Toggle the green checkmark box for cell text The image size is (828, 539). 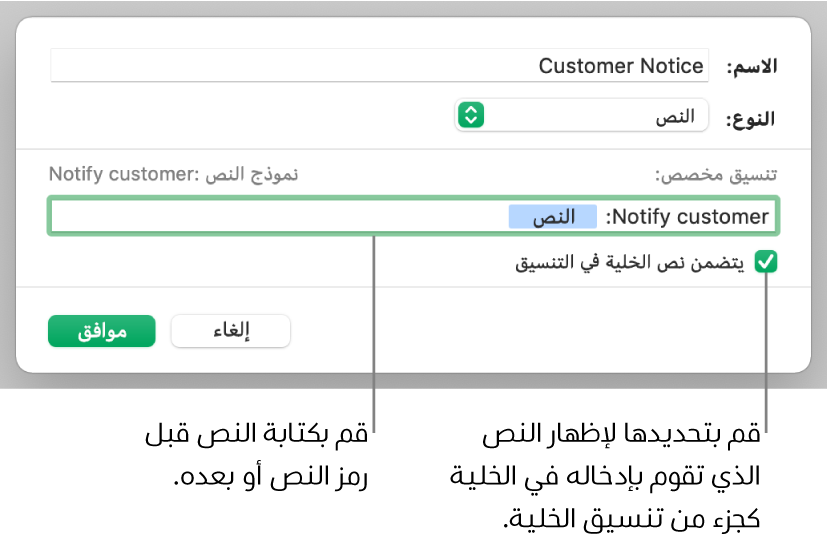(x=766, y=262)
